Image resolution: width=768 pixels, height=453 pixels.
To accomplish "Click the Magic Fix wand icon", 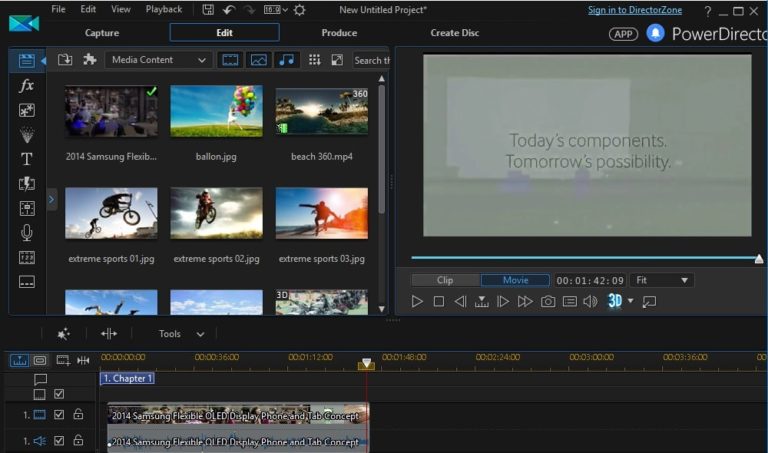I will [x=64, y=334].
